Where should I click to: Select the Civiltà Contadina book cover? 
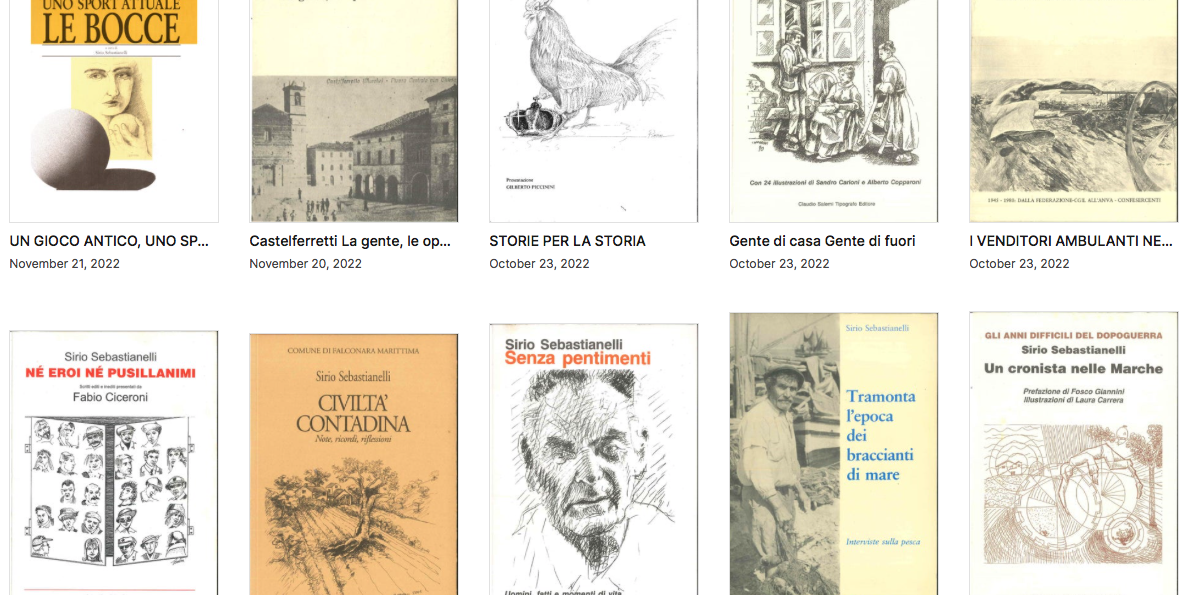click(x=354, y=464)
